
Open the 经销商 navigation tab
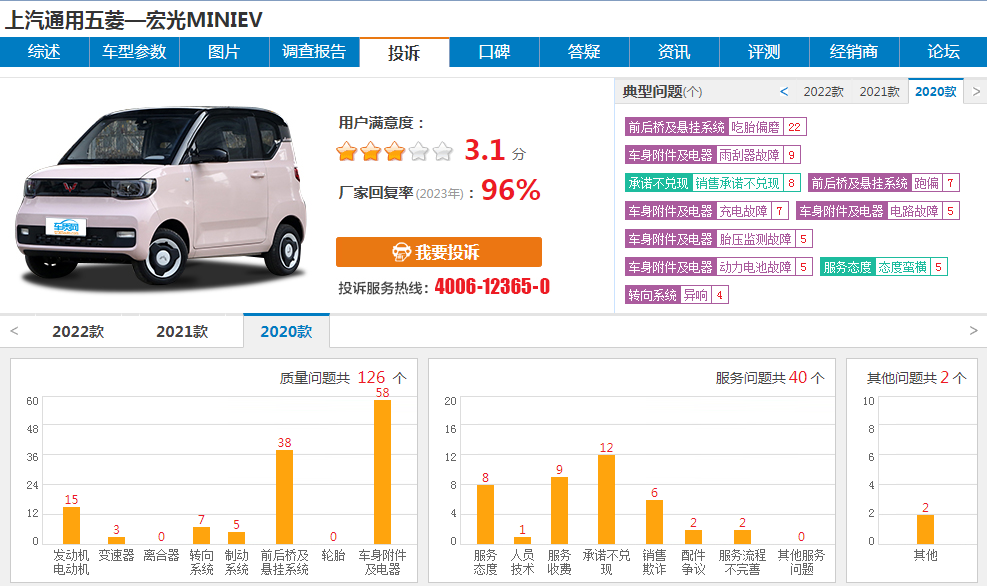(x=854, y=52)
